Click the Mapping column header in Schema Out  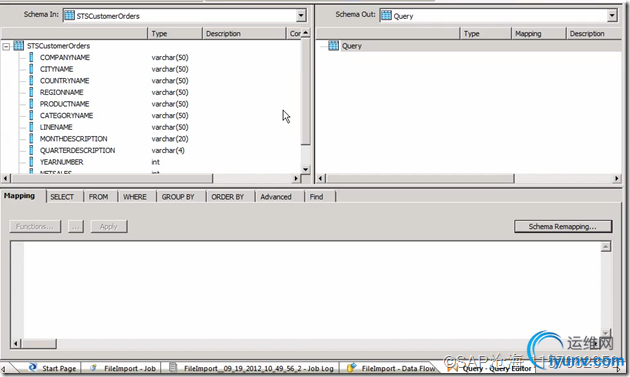click(538, 33)
